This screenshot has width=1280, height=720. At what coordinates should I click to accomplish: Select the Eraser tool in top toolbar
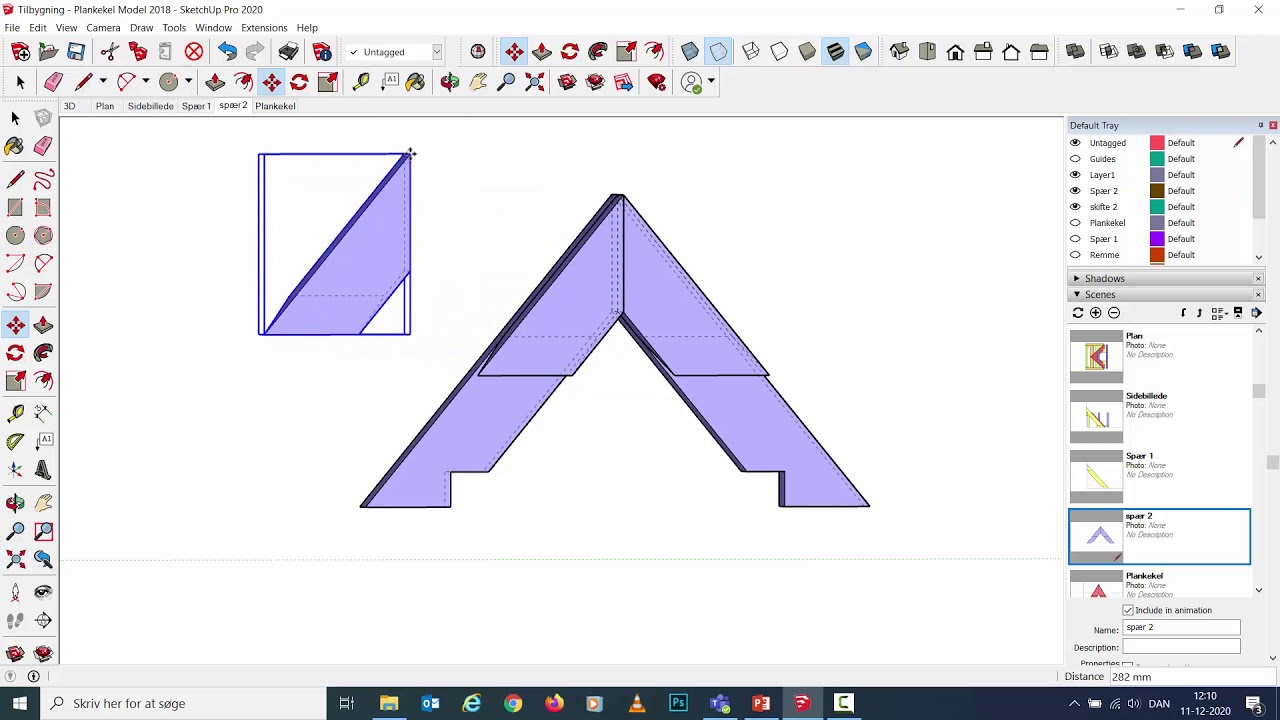53,82
